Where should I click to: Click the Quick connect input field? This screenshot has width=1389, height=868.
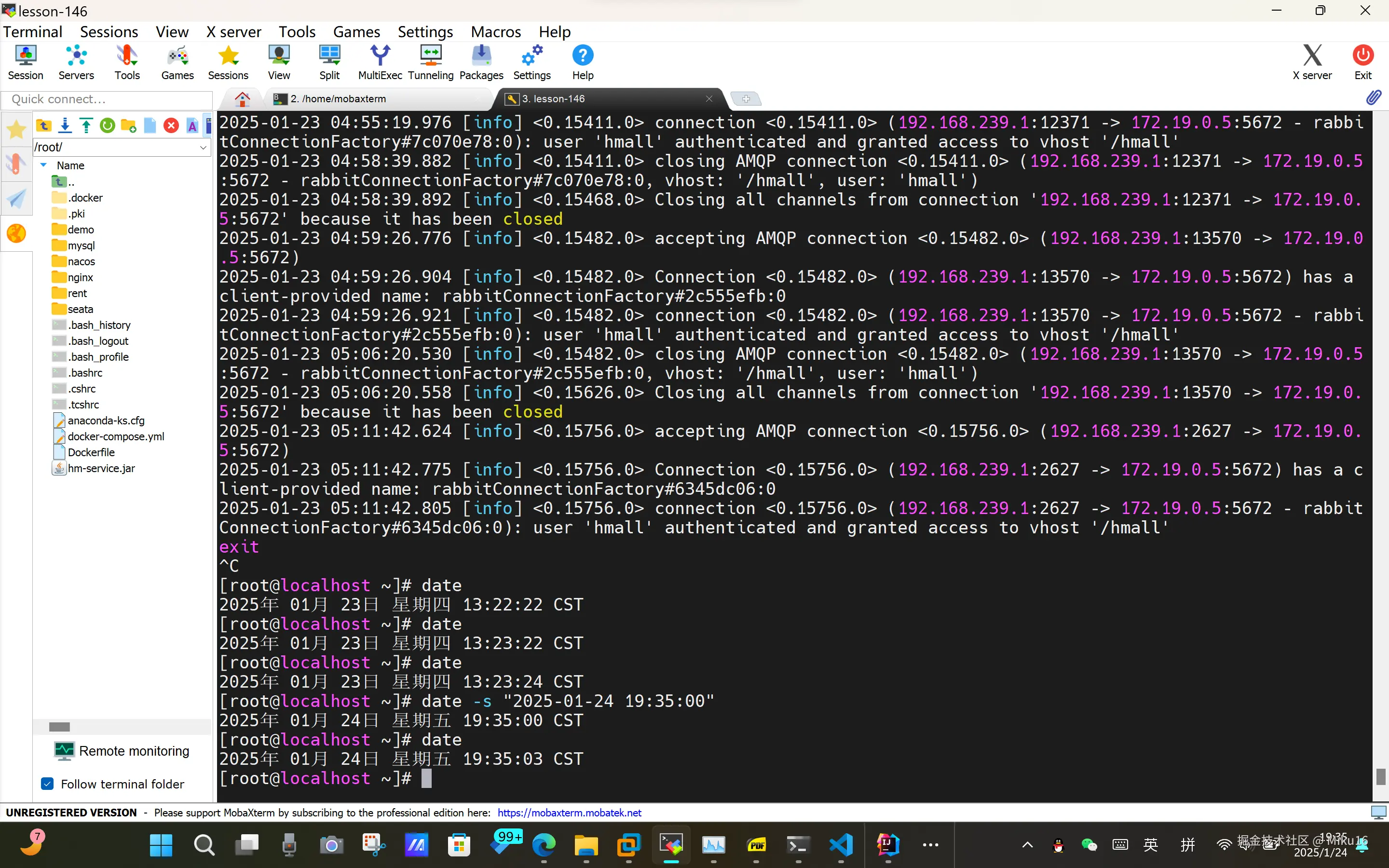coord(108,99)
